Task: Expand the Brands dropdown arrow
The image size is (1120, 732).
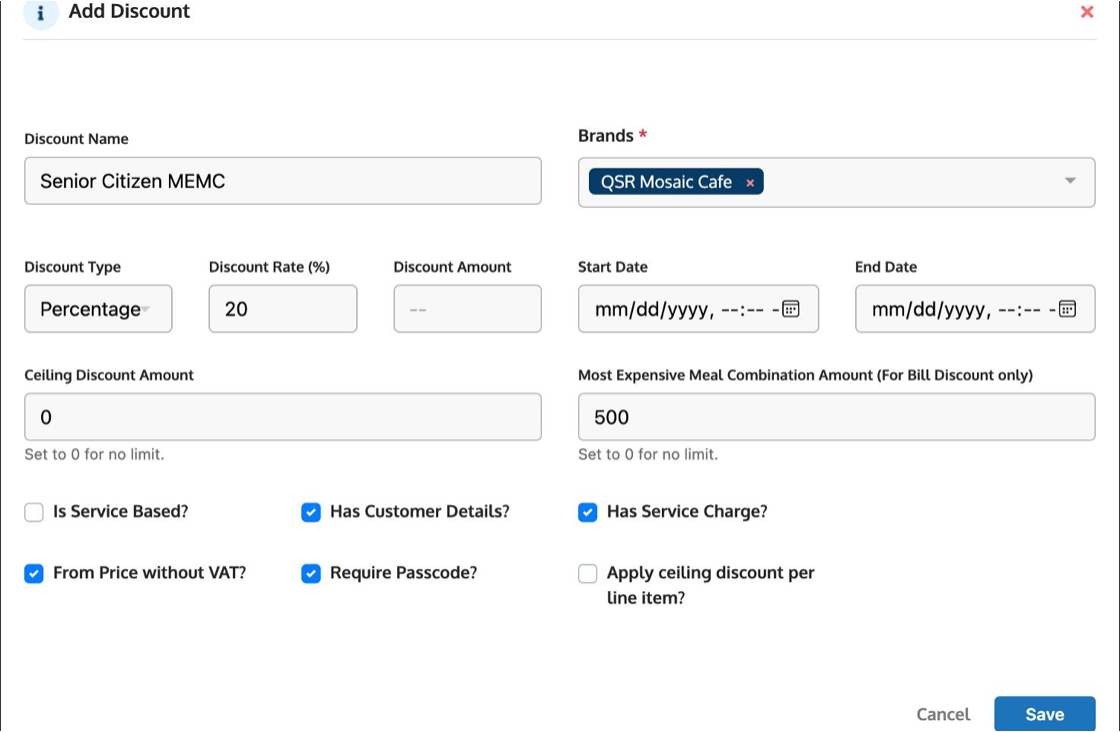Action: (1070, 181)
